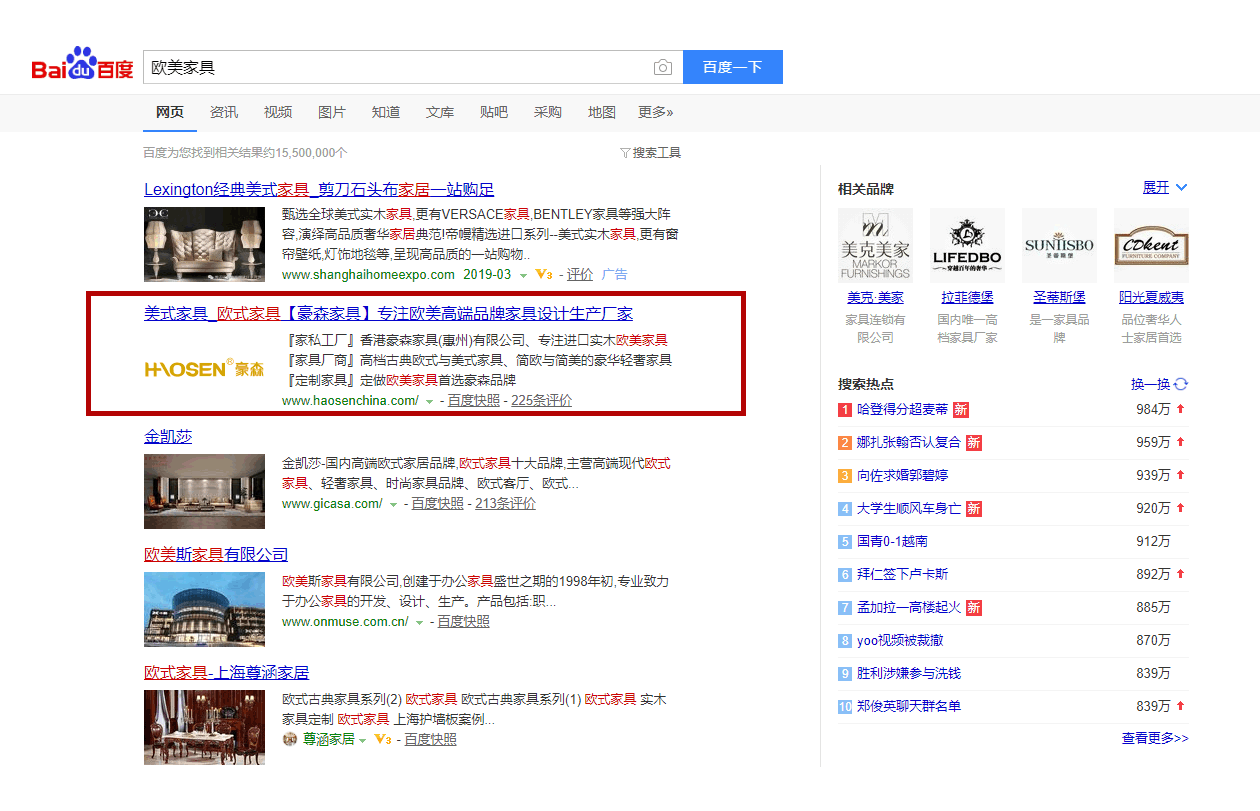Image resolution: width=1260 pixels, height=811 pixels.
Task: Click the SUNIISBO brand logo
Action: [1059, 246]
